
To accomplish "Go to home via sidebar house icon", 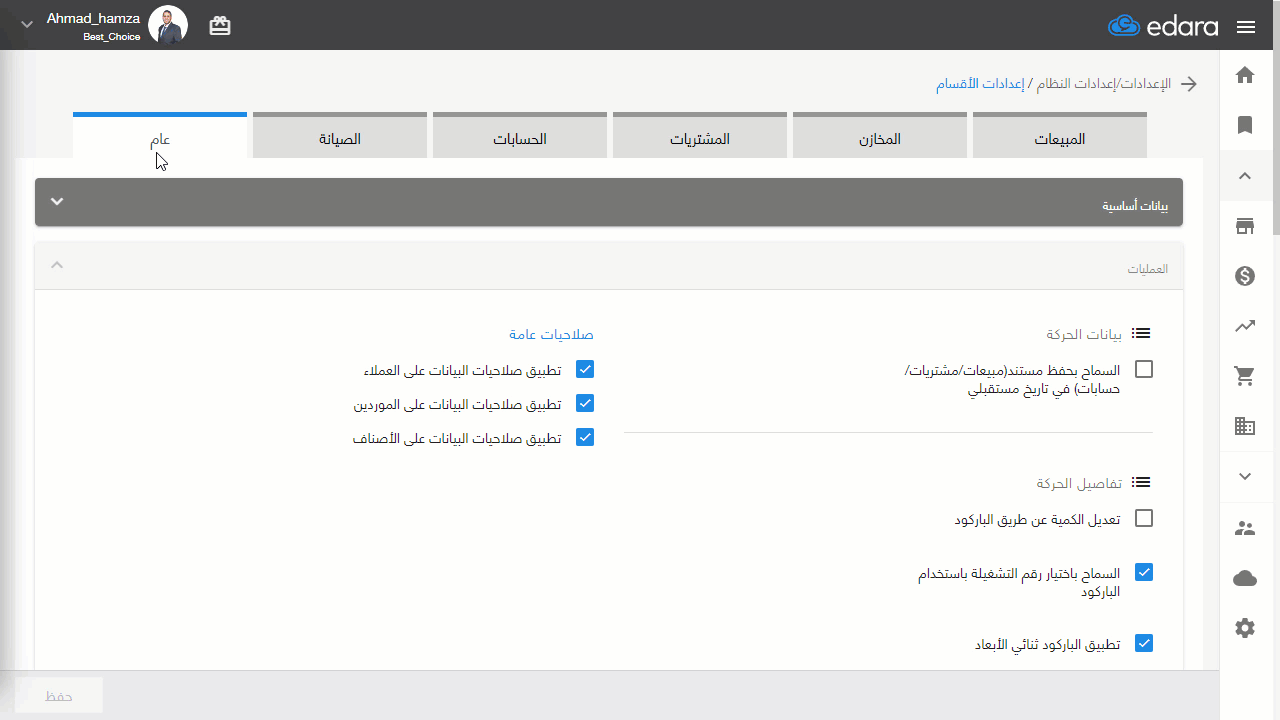I will (1245, 75).
